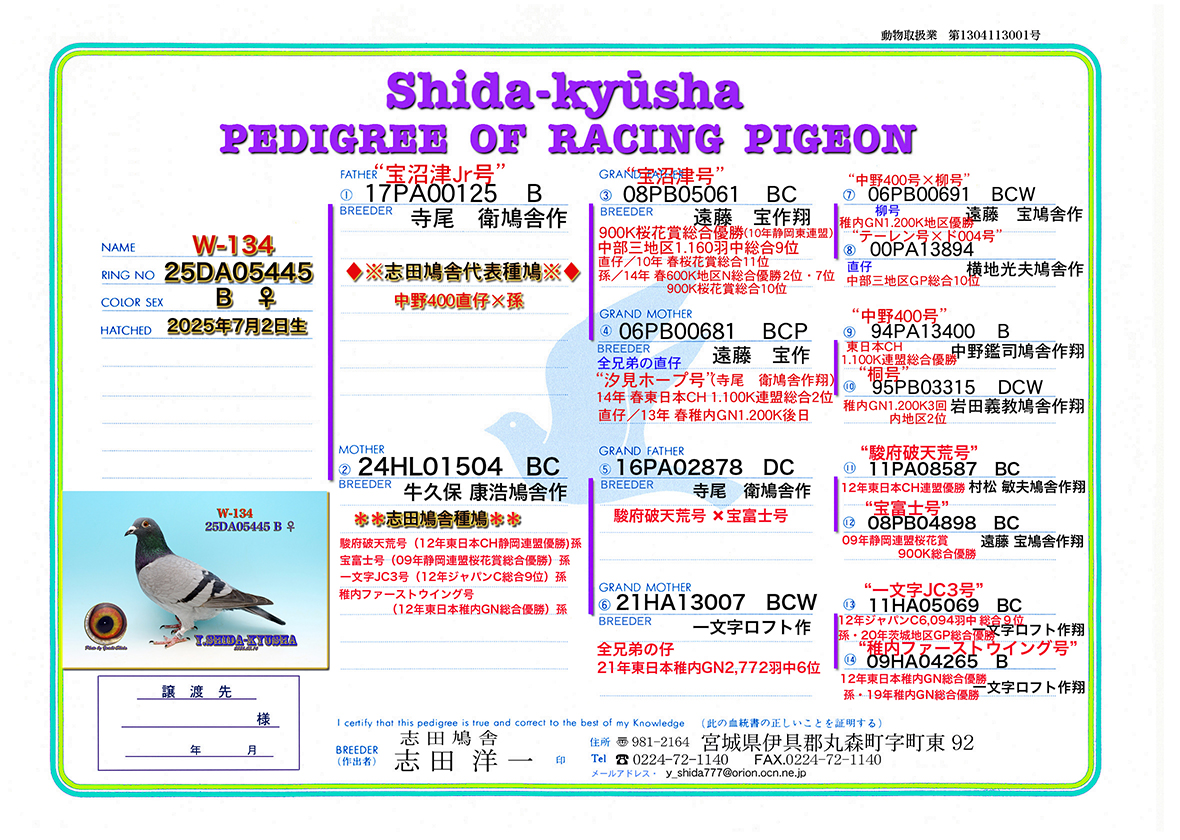This screenshot has width=1180, height=840.
Task: Click circled number 1 beside 17PA00125
Action: [x=347, y=195]
